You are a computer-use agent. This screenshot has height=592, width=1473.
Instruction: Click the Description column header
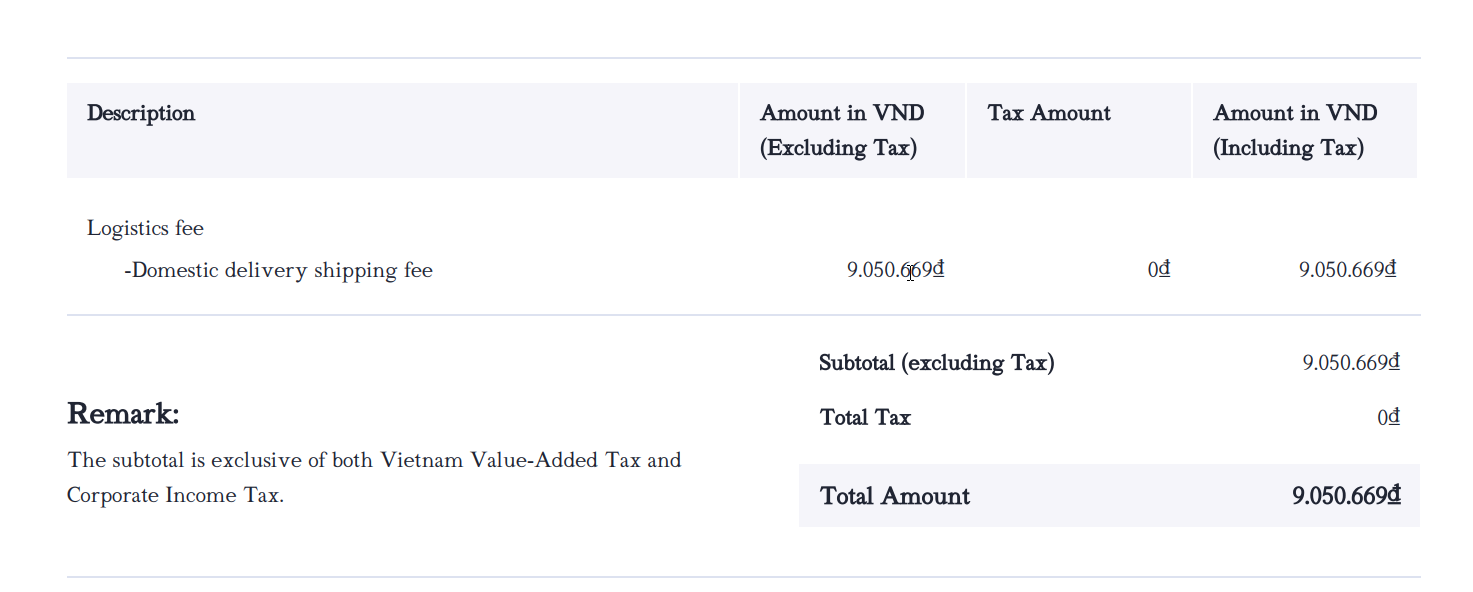pos(141,114)
